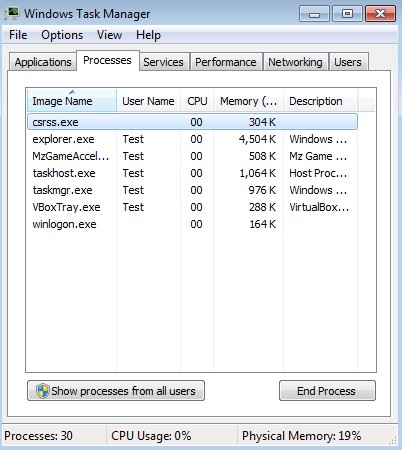Screen dimensions: 402x450
Task: Open the File menu
Action: [18, 35]
